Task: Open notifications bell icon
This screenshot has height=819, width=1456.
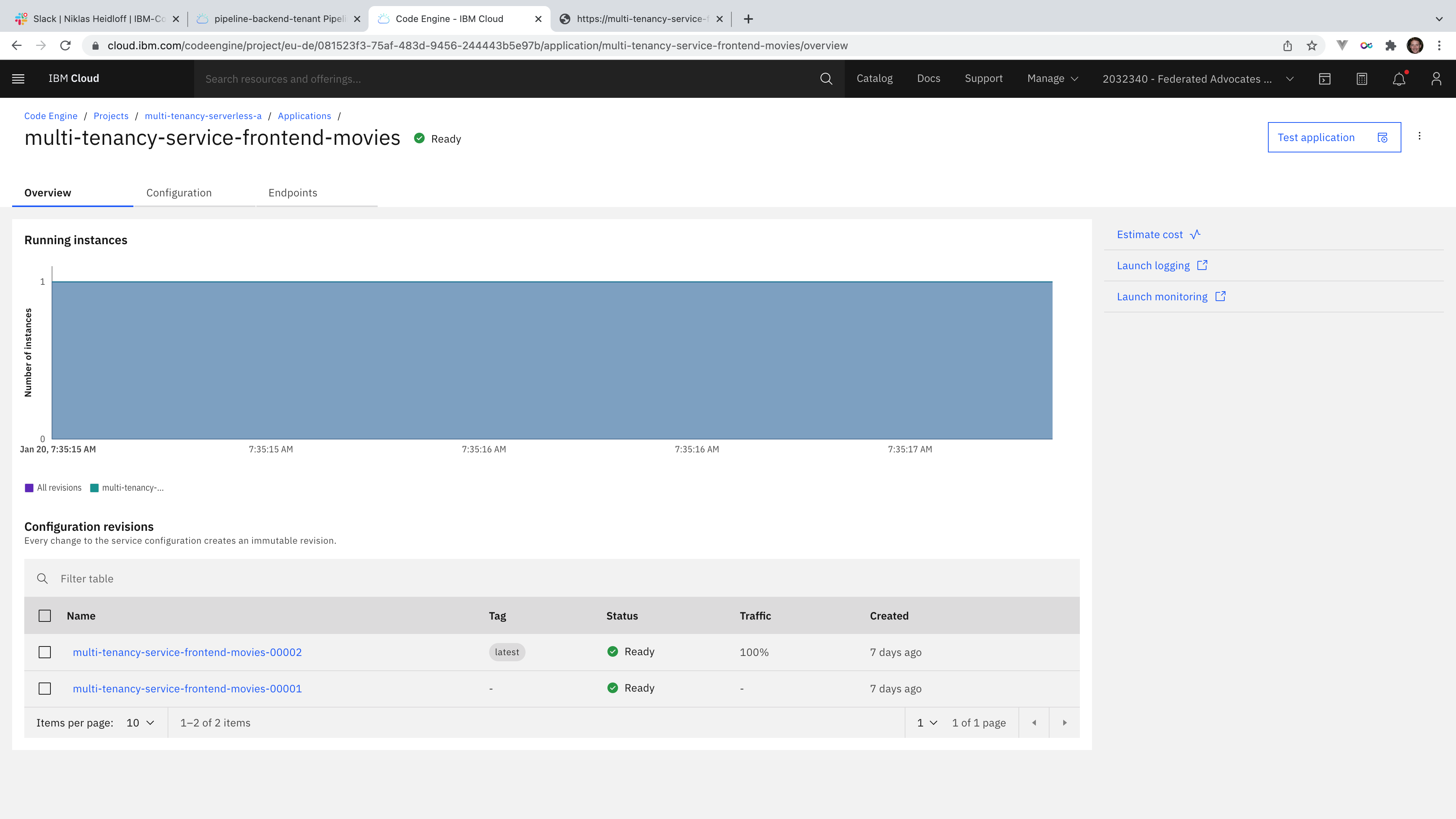Action: 1399,79
